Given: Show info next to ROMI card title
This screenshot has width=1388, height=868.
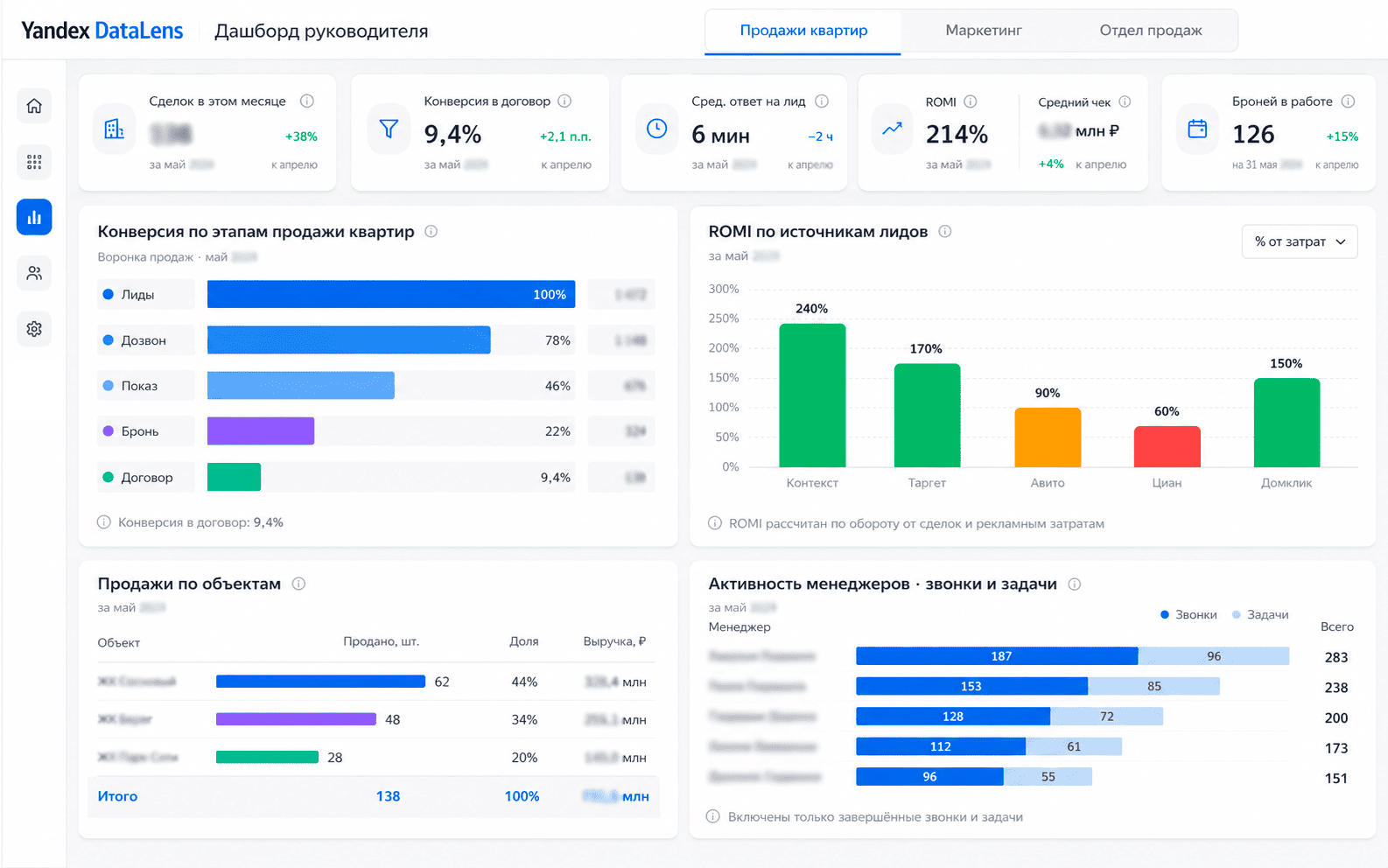Looking at the screenshot, I should 971,101.
